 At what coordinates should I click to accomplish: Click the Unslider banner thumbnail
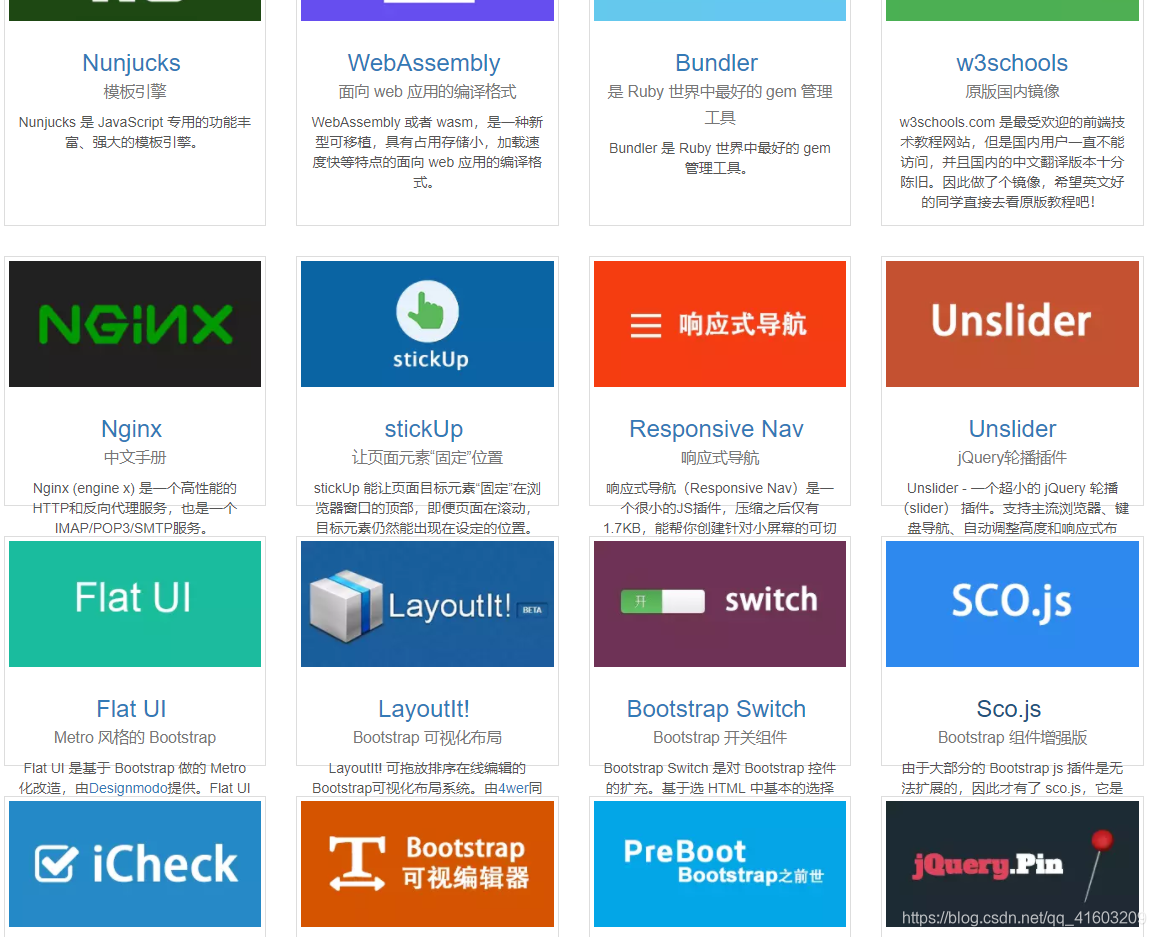point(1012,324)
